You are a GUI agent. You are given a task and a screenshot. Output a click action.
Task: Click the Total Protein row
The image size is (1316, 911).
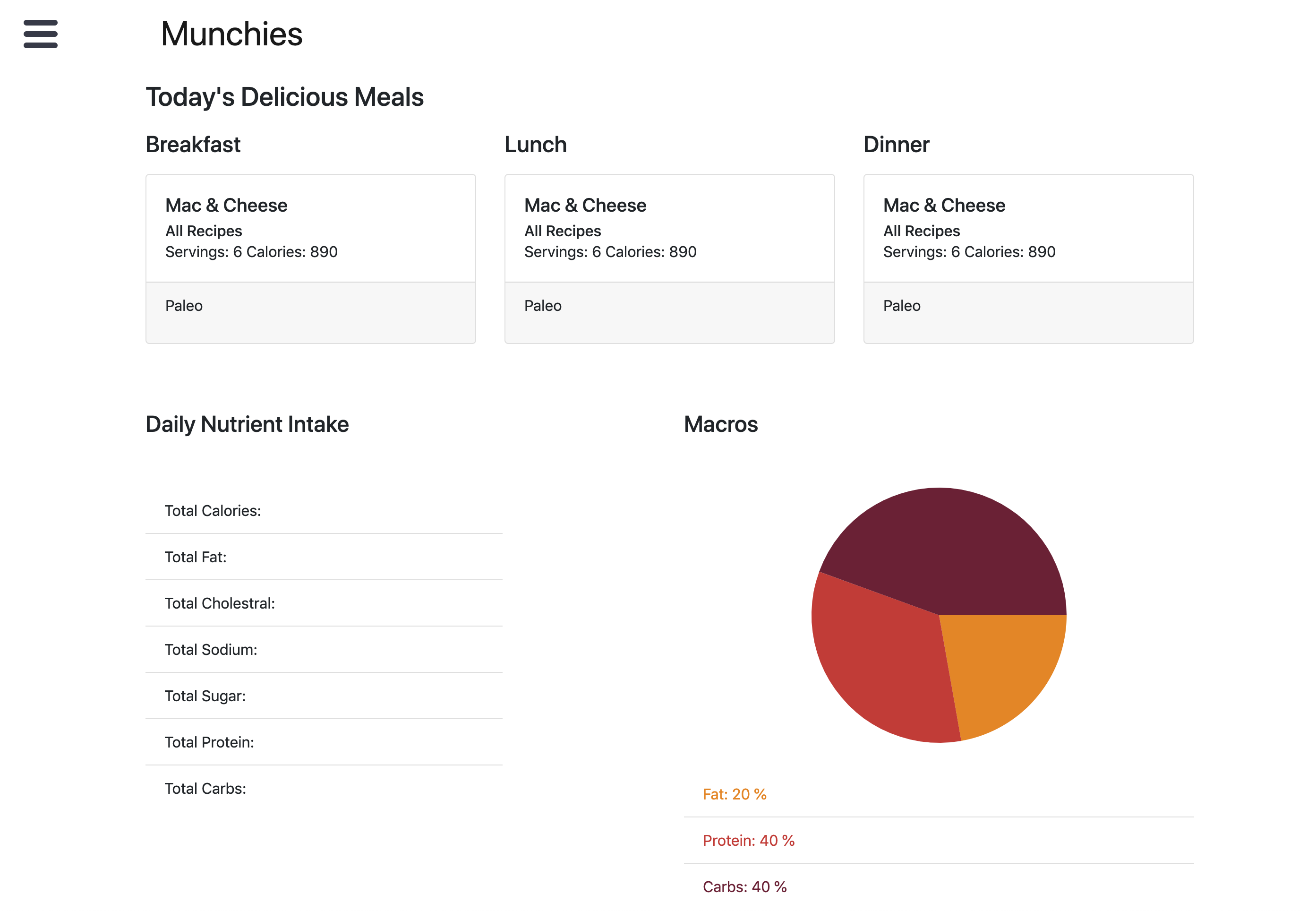coord(209,742)
